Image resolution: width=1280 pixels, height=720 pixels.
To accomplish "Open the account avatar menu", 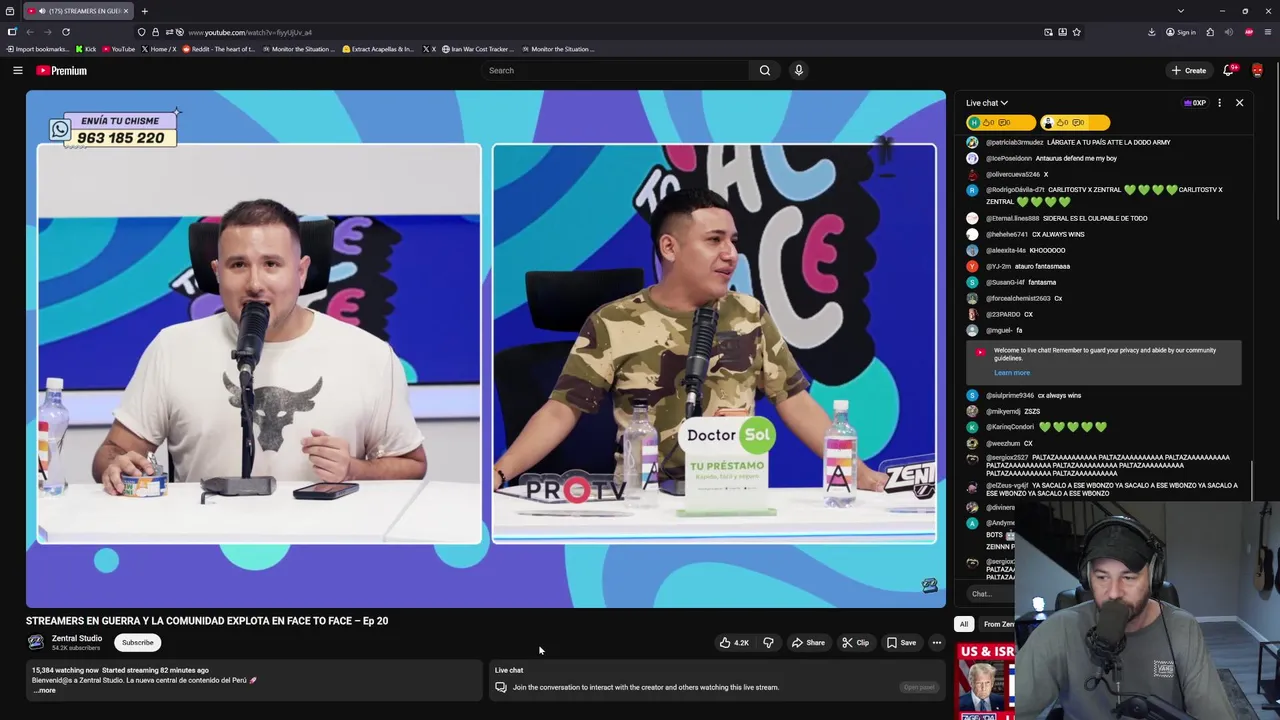I will click(x=1257, y=70).
